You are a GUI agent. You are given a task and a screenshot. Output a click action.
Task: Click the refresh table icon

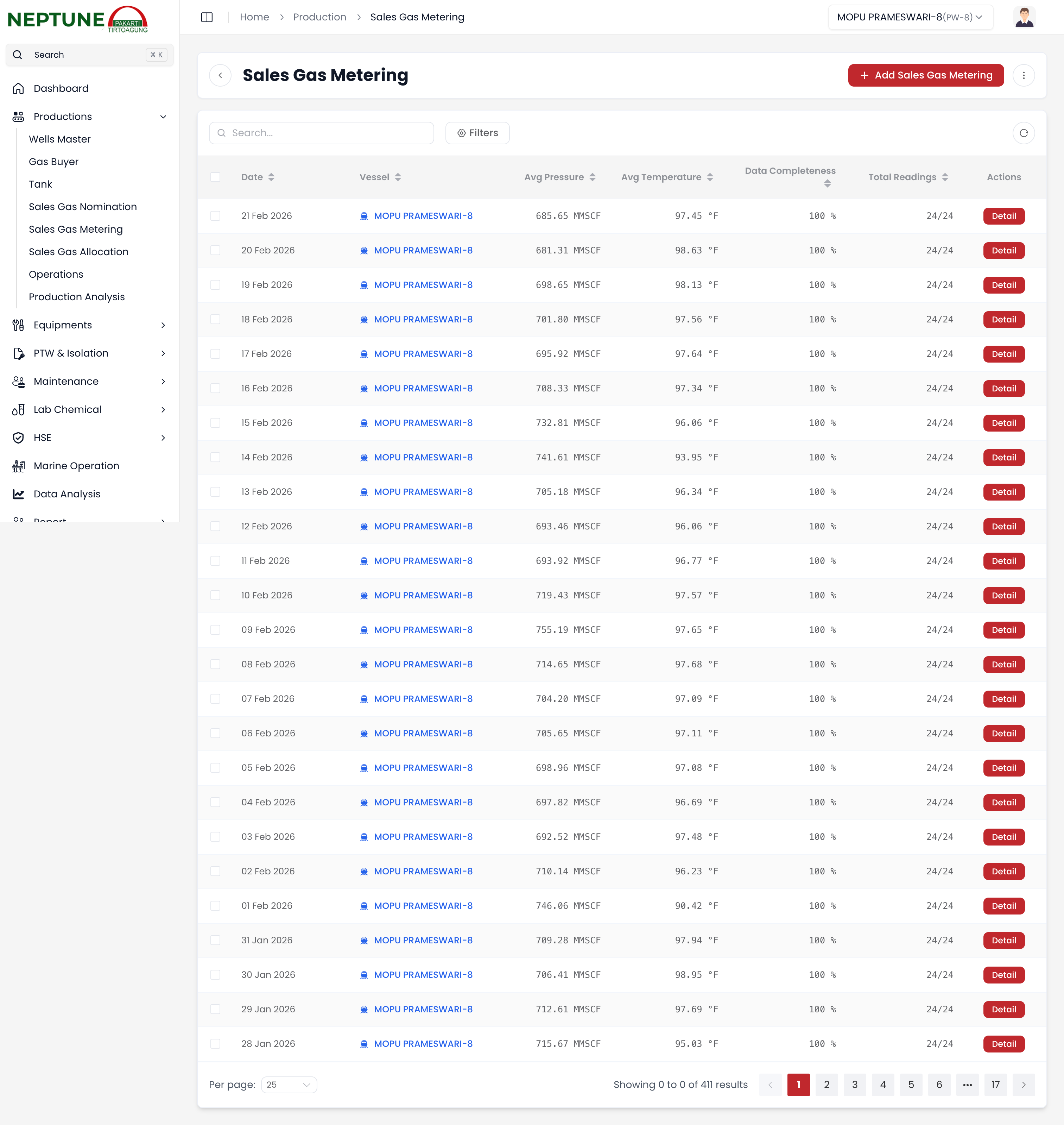(x=1023, y=133)
